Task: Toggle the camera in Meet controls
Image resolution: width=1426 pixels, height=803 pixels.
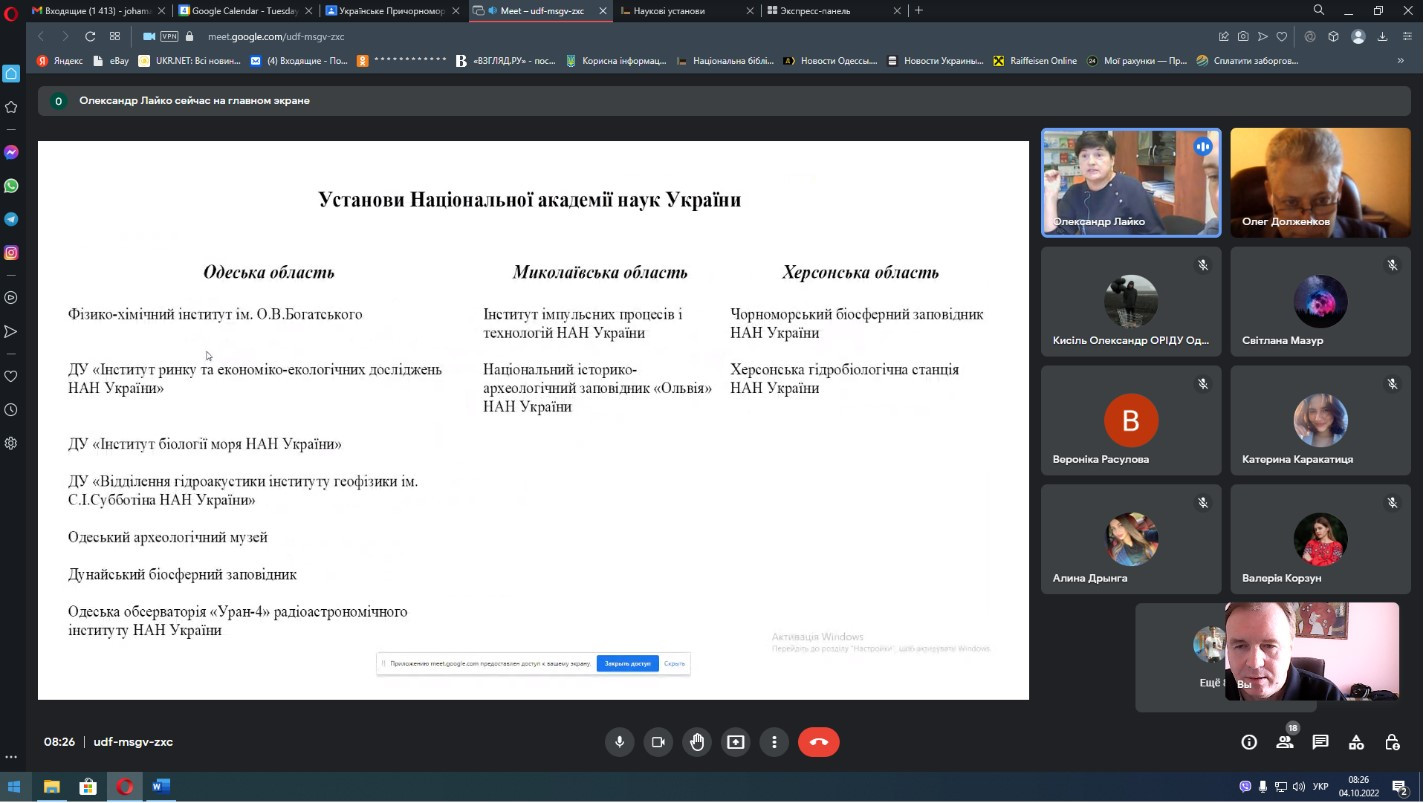Action: [658, 742]
